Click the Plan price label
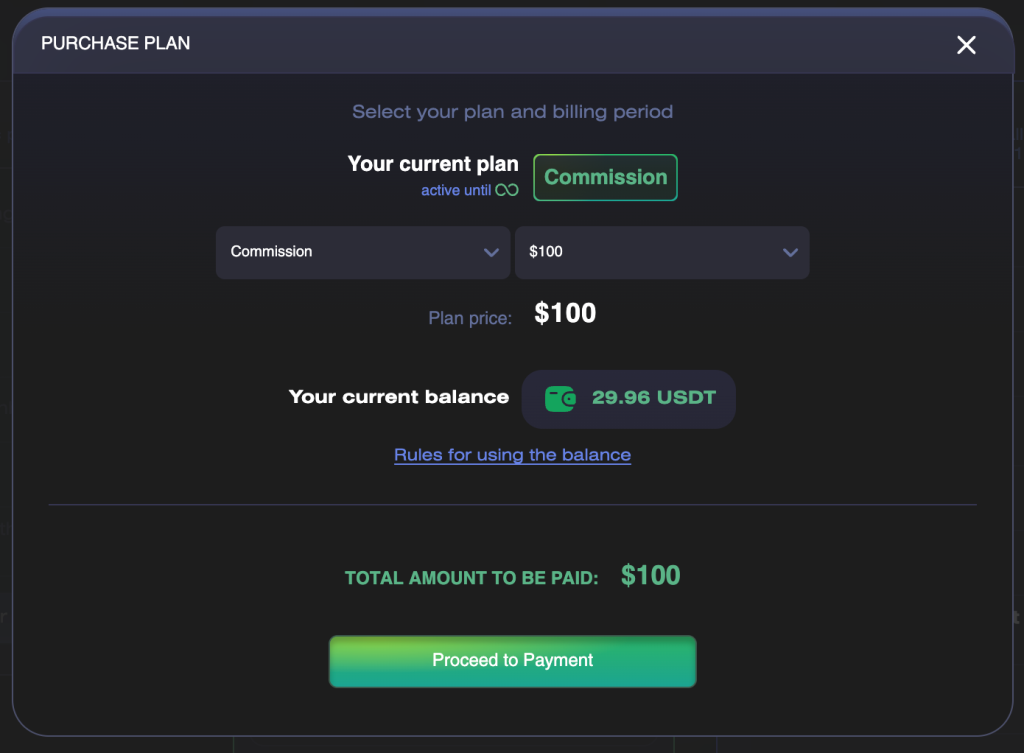Viewport: 1024px width, 753px height. [470, 318]
